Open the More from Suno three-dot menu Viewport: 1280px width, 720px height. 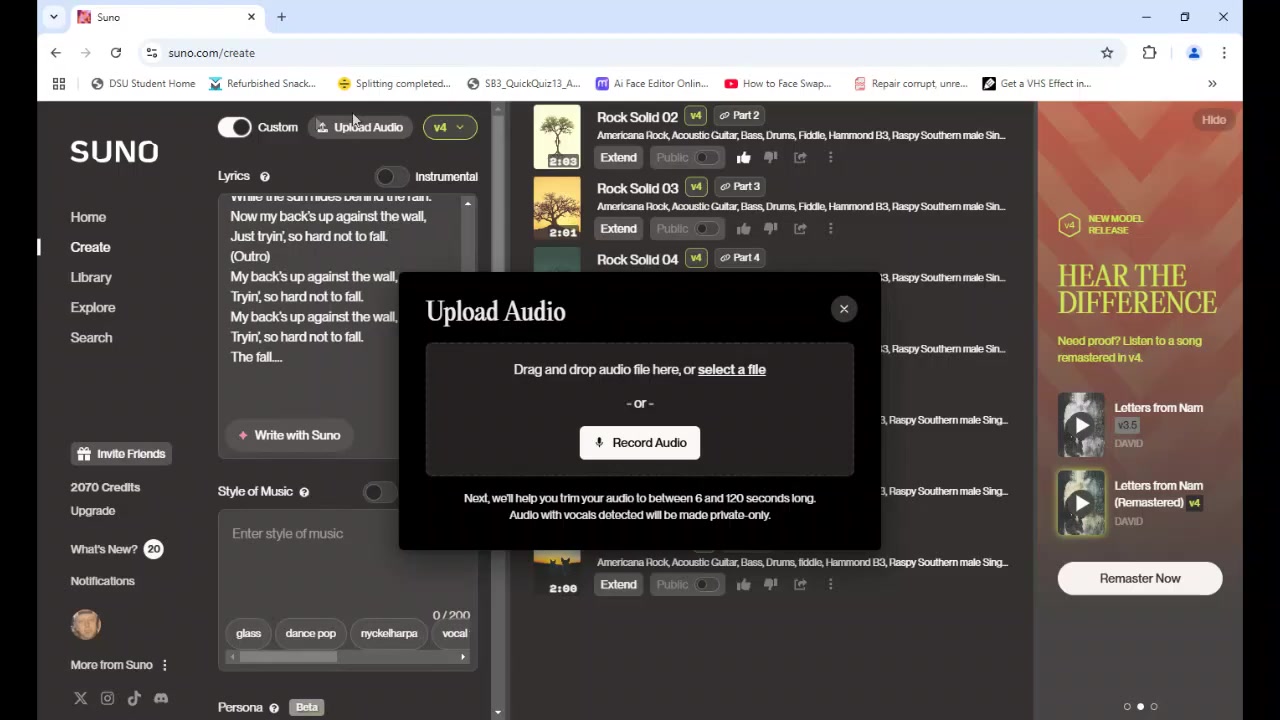click(165, 665)
